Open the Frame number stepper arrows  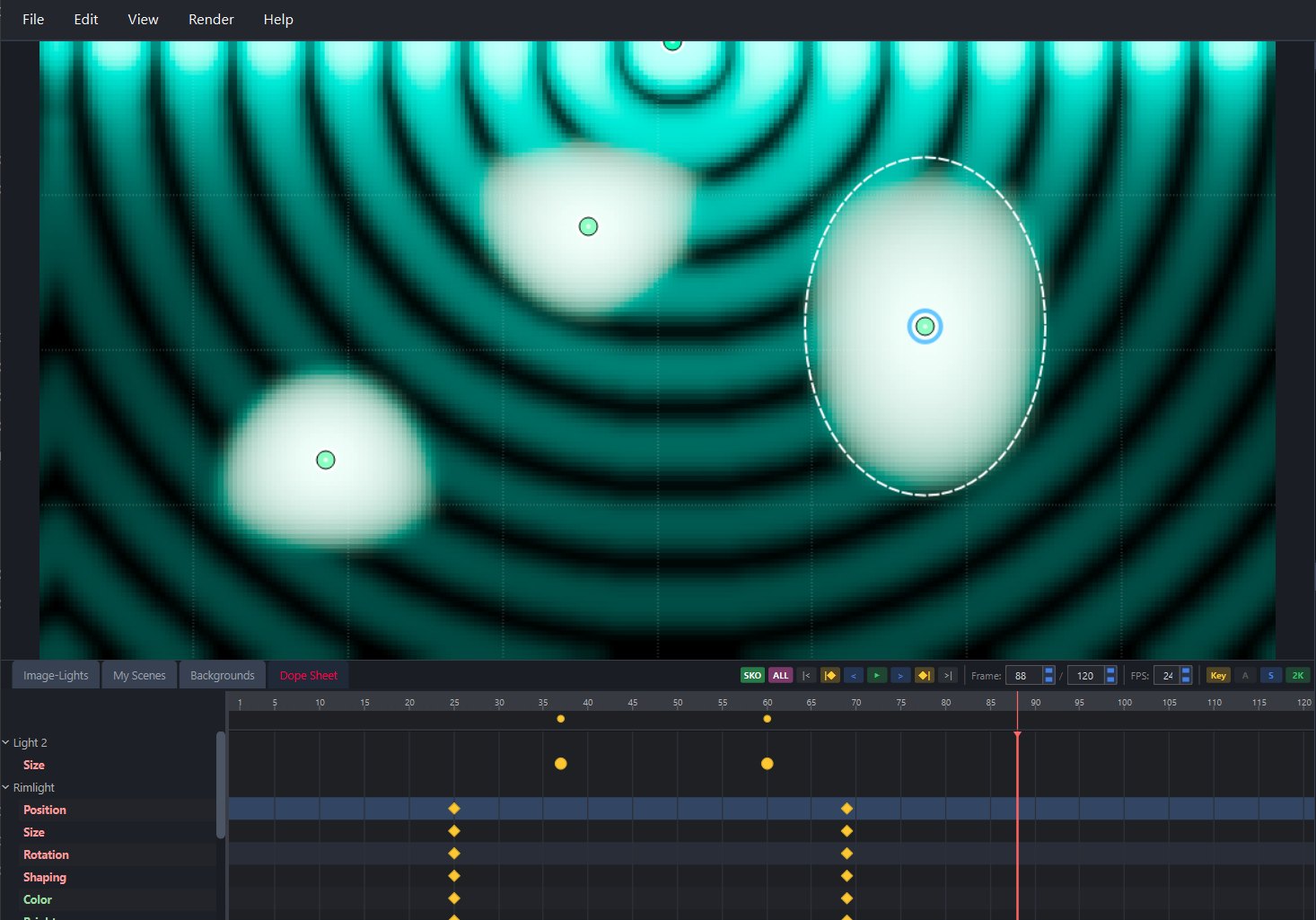click(1048, 675)
